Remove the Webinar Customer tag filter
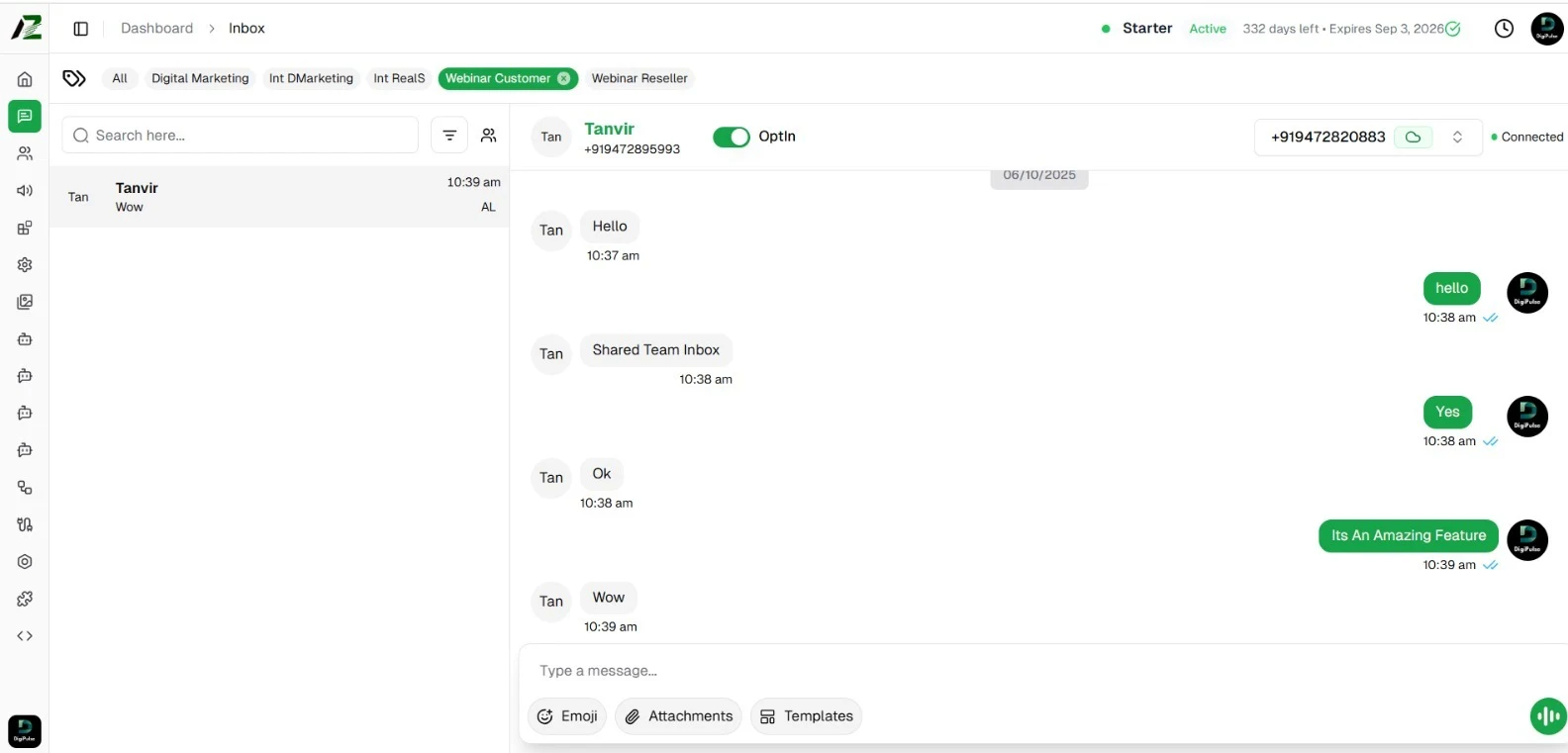Image resolution: width=1568 pixels, height=753 pixels. tap(564, 79)
